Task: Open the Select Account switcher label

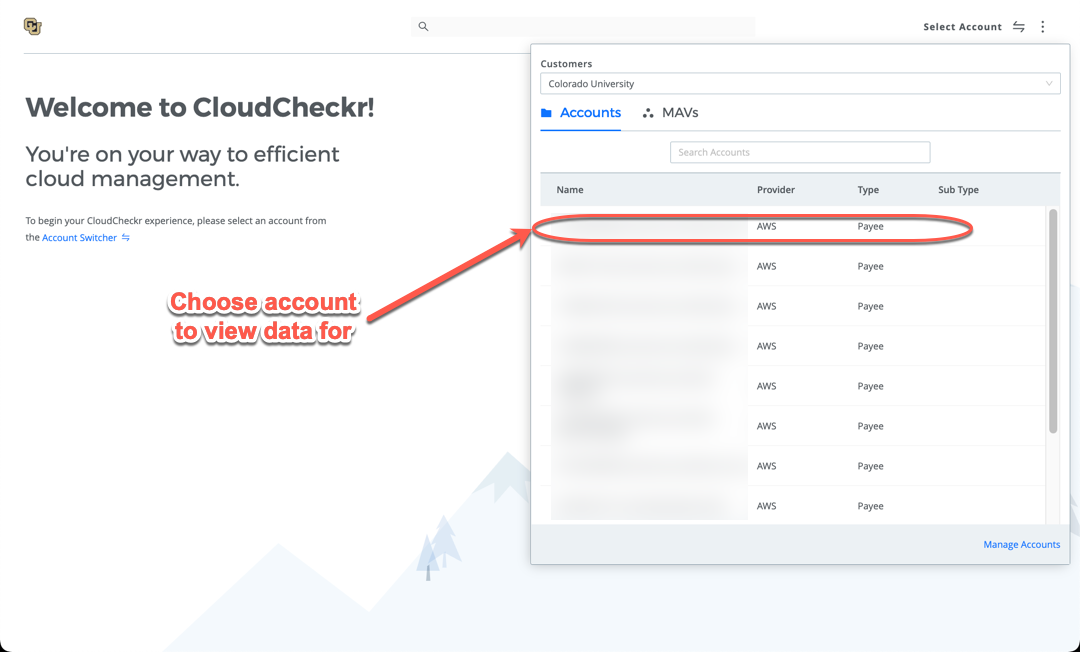Action: point(962,27)
